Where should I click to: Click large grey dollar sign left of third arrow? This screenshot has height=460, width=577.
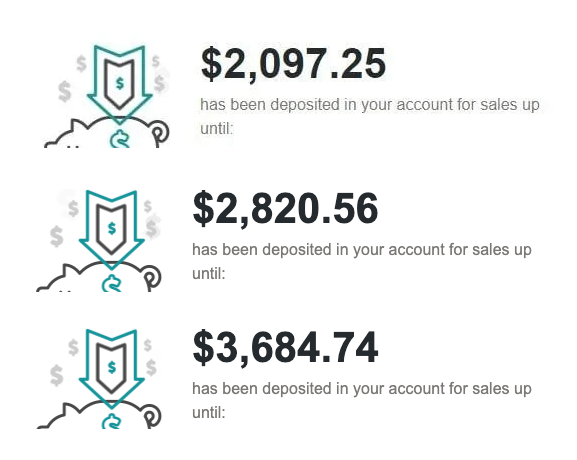coord(57,376)
